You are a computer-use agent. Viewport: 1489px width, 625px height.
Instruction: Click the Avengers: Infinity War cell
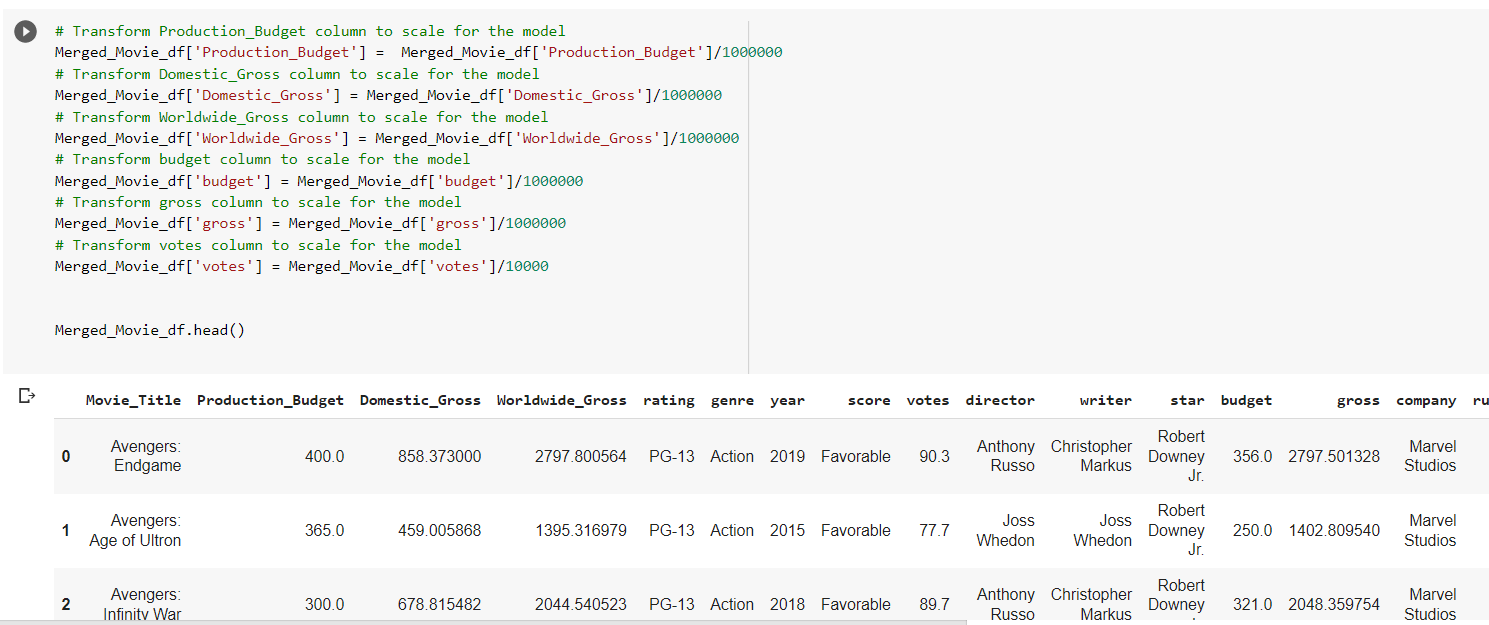tap(142, 604)
